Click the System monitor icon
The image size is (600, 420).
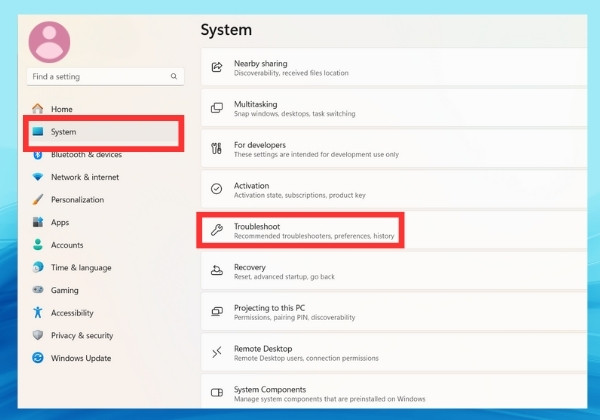point(38,132)
